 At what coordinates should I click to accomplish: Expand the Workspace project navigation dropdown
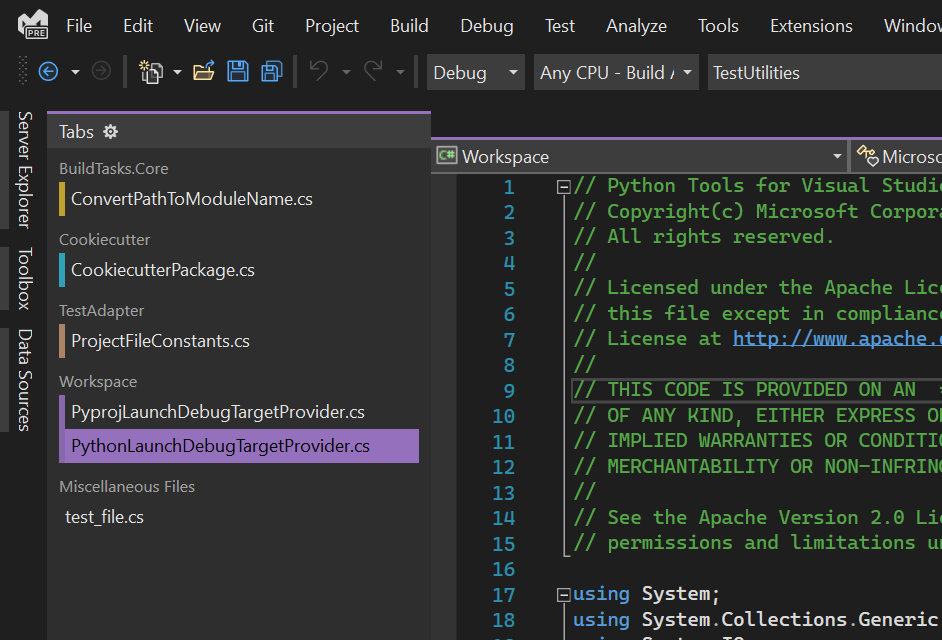[x=837, y=157]
